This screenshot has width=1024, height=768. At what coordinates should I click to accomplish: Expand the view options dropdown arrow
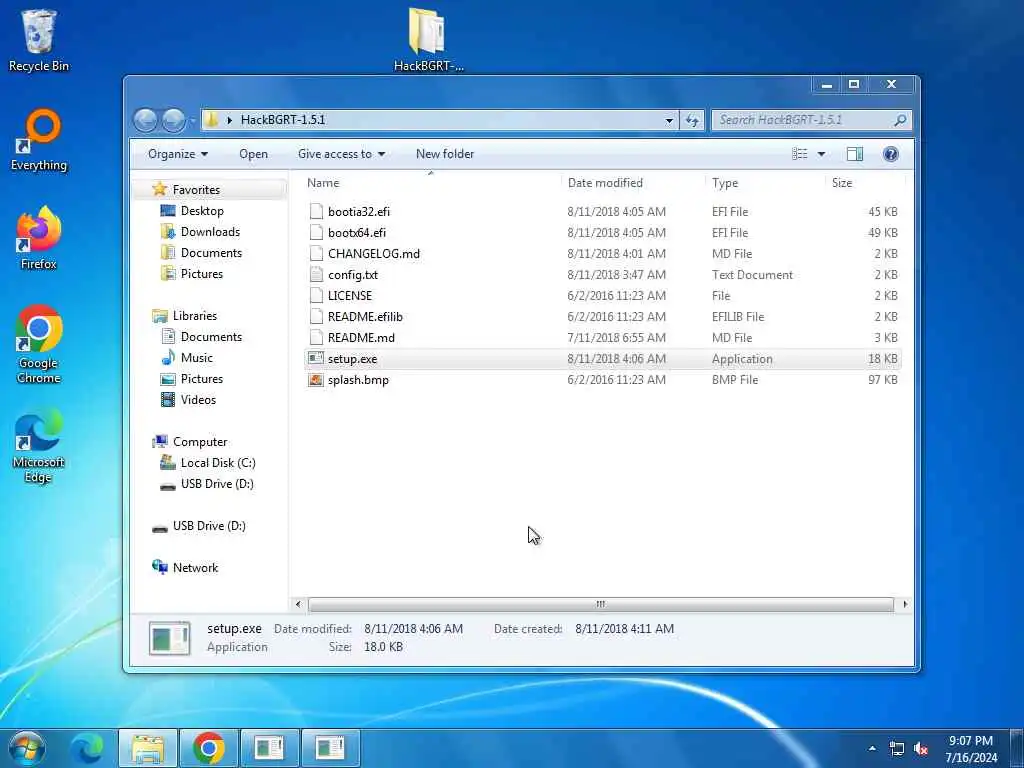tap(822, 154)
